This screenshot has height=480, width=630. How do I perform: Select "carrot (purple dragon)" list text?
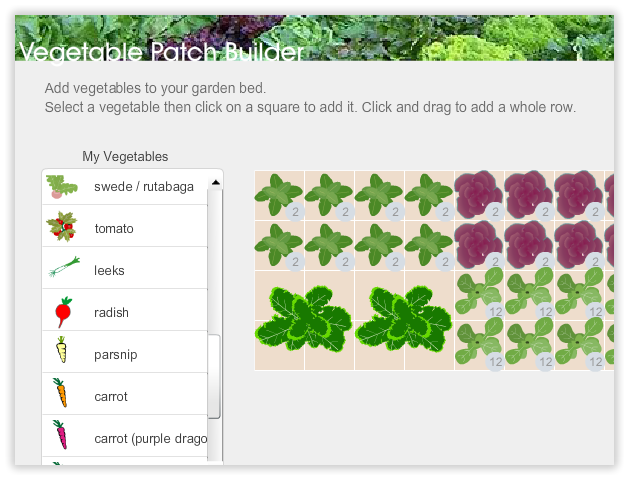(150, 439)
